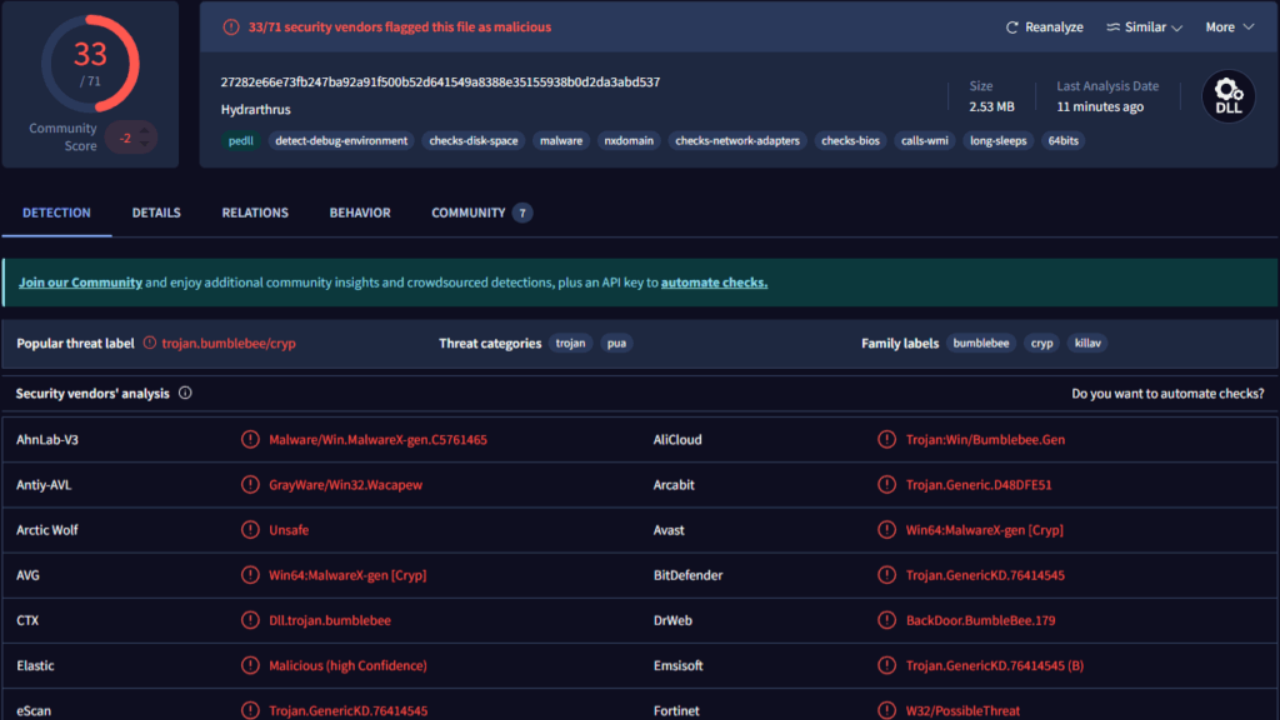Open the 'automate checks.' link in the banner

click(714, 283)
